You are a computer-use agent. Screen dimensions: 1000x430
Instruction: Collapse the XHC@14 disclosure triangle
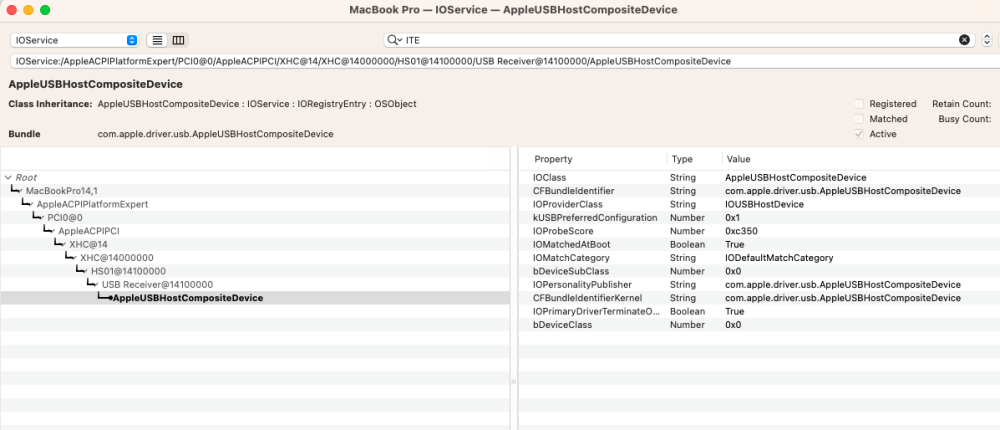pyautogui.click(x=64, y=244)
